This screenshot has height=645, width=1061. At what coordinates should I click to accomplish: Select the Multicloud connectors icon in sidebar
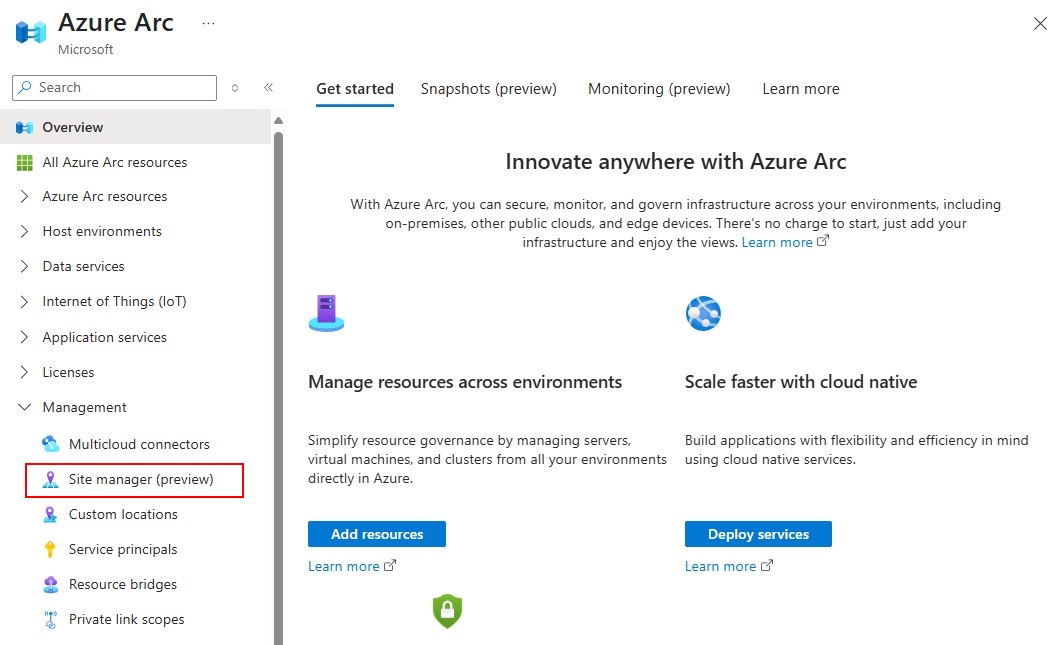click(52, 444)
